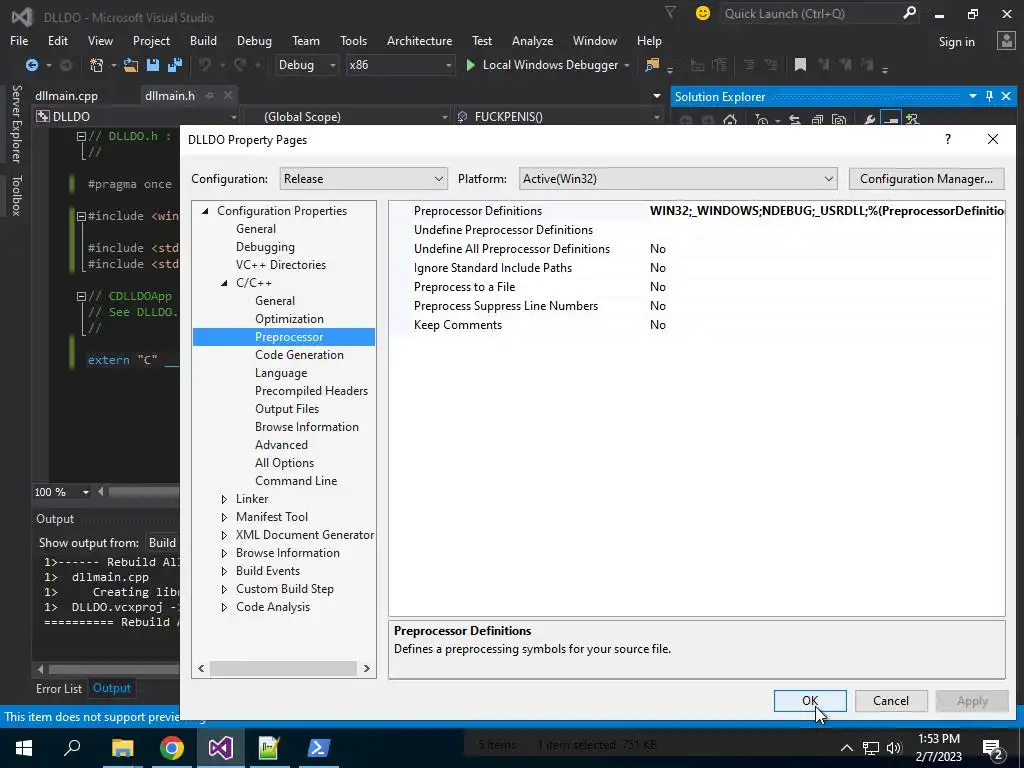Navigate backward with the toolbar back arrow
This screenshot has width=1024, height=768.
(x=31, y=65)
